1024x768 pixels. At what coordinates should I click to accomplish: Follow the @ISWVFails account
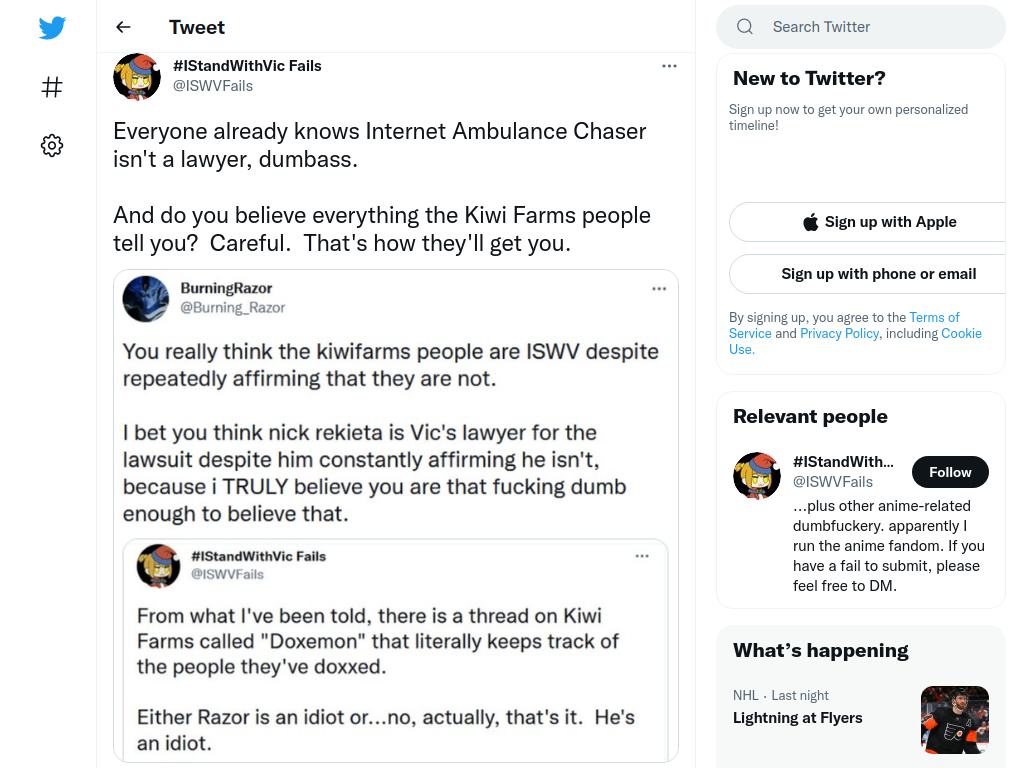coord(950,472)
